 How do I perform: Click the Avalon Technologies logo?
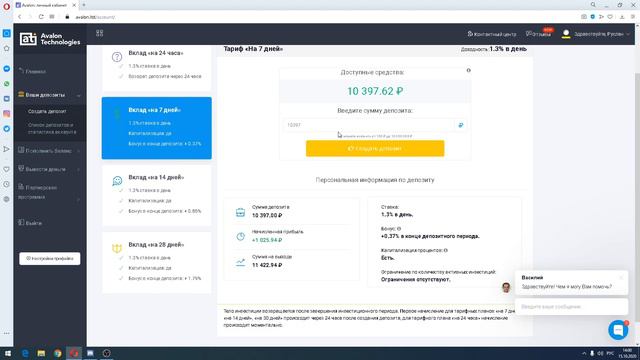50,39
